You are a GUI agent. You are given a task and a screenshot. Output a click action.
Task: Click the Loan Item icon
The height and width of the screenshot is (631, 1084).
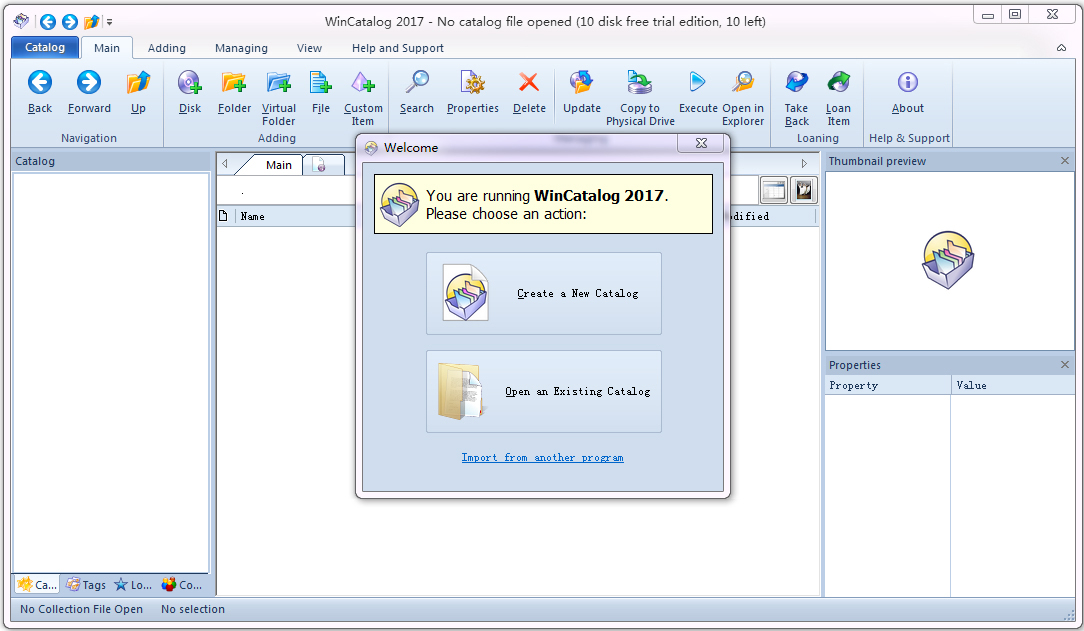click(839, 82)
